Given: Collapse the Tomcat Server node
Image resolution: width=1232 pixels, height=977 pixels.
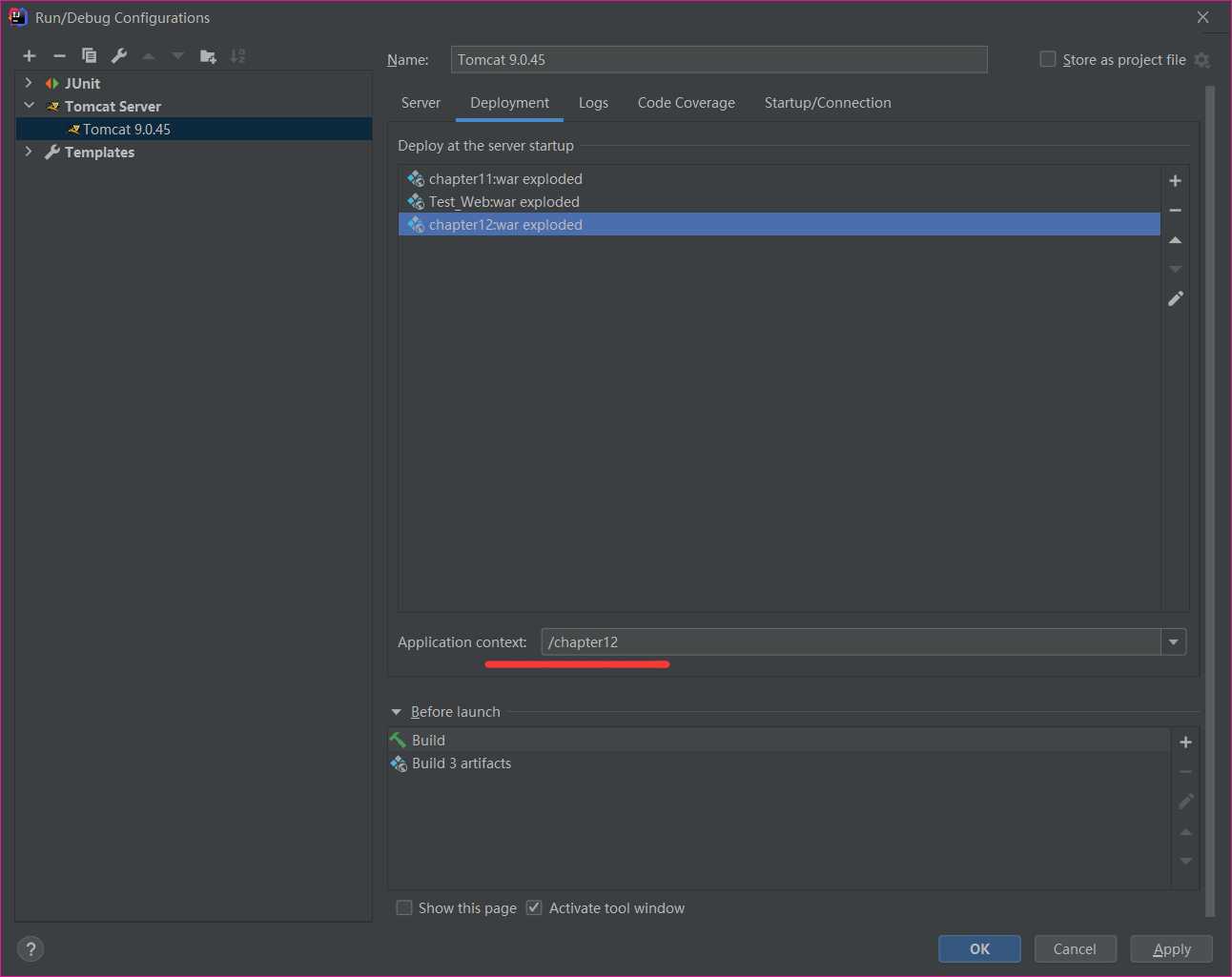Looking at the screenshot, I should tap(29, 106).
